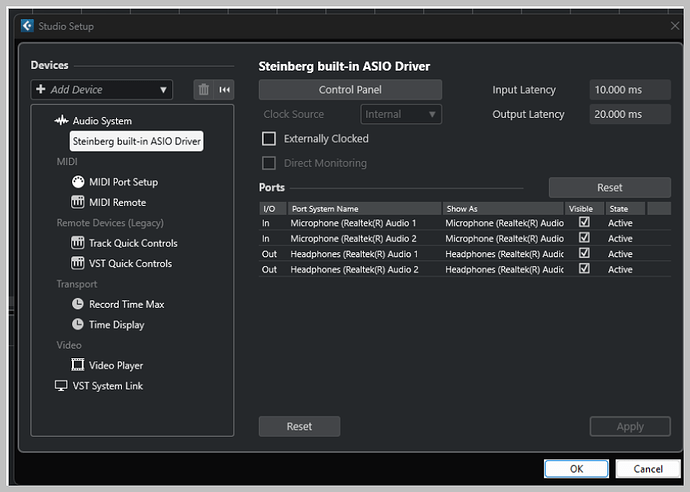The width and height of the screenshot is (690, 492).
Task: Select Record Time Max entry
Action: pyautogui.click(x=127, y=304)
